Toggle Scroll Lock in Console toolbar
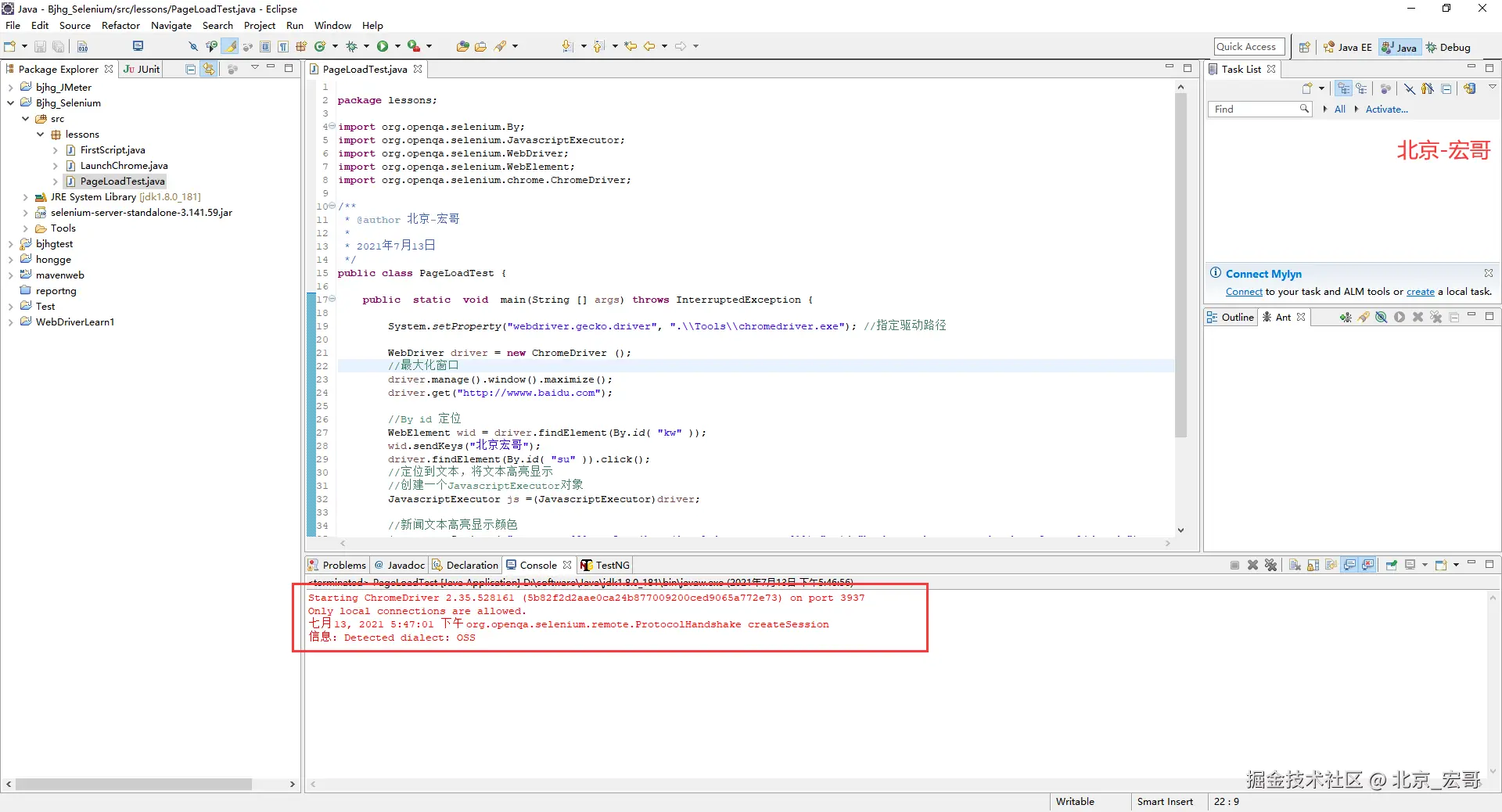 pyautogui.click(x=1313, y=566)
